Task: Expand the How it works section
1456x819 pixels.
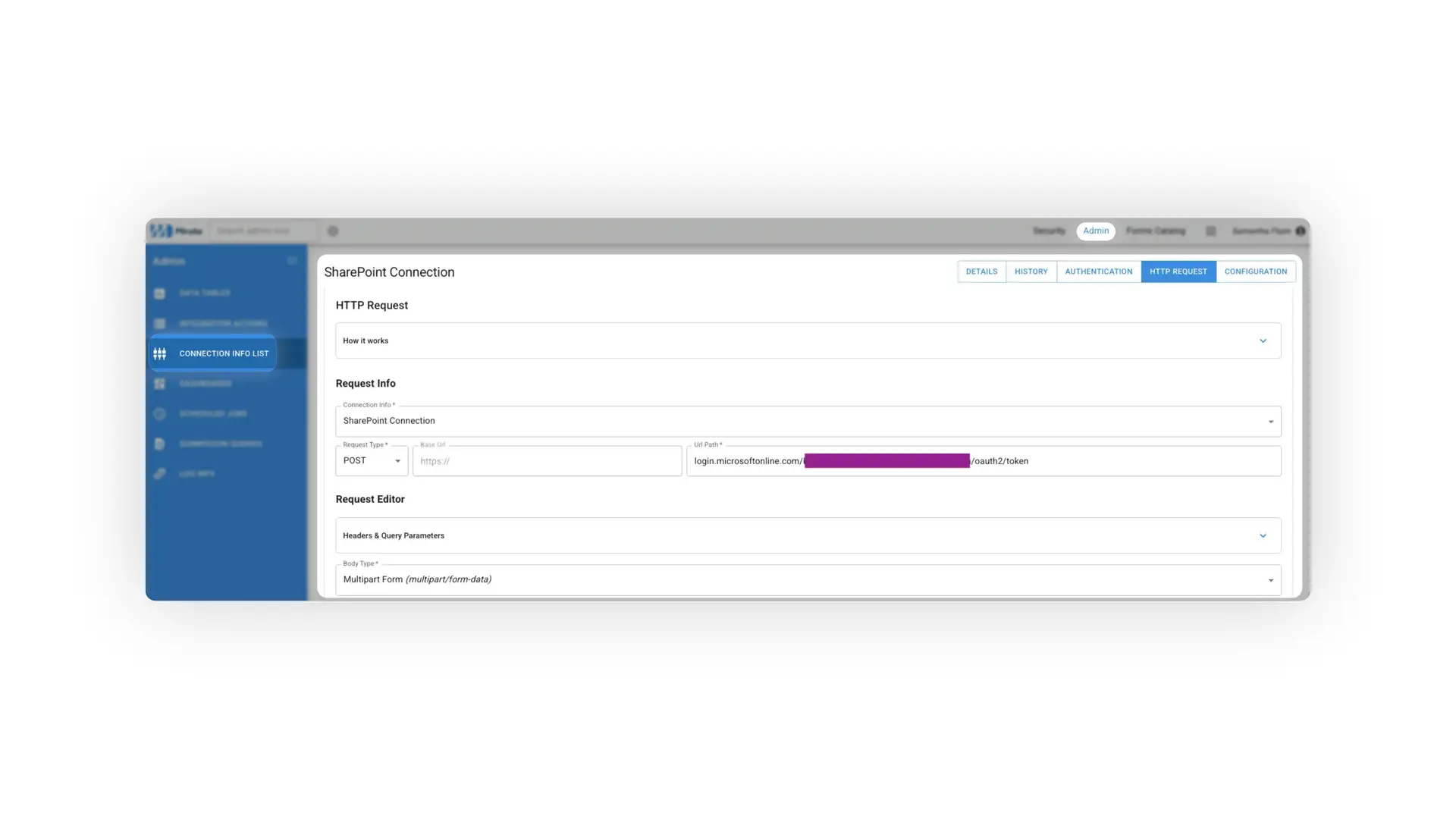Action: [x=1263, y=340]
